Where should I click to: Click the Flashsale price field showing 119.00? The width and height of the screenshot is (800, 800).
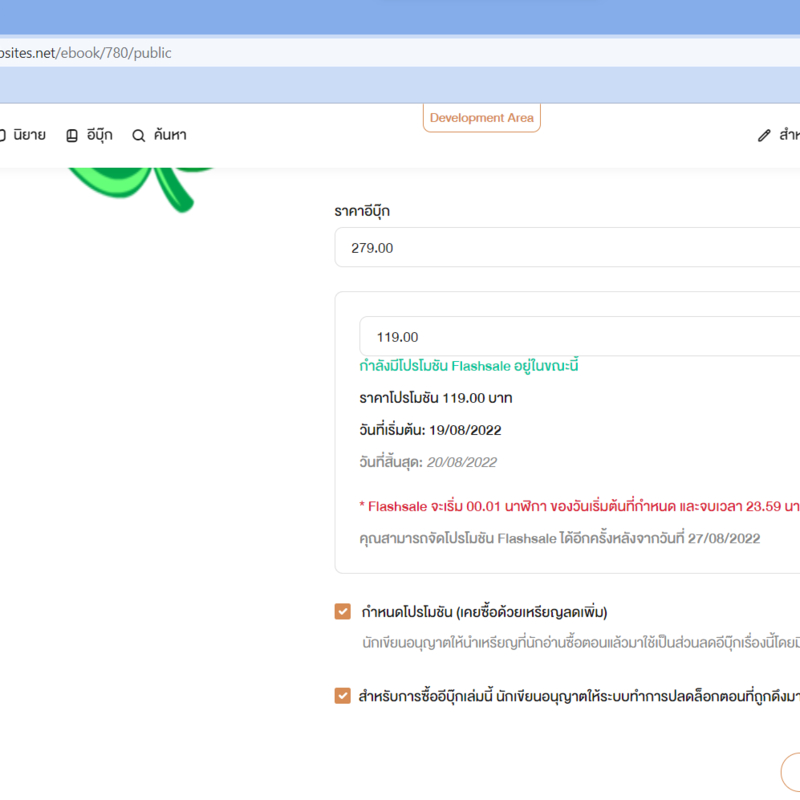580,337
